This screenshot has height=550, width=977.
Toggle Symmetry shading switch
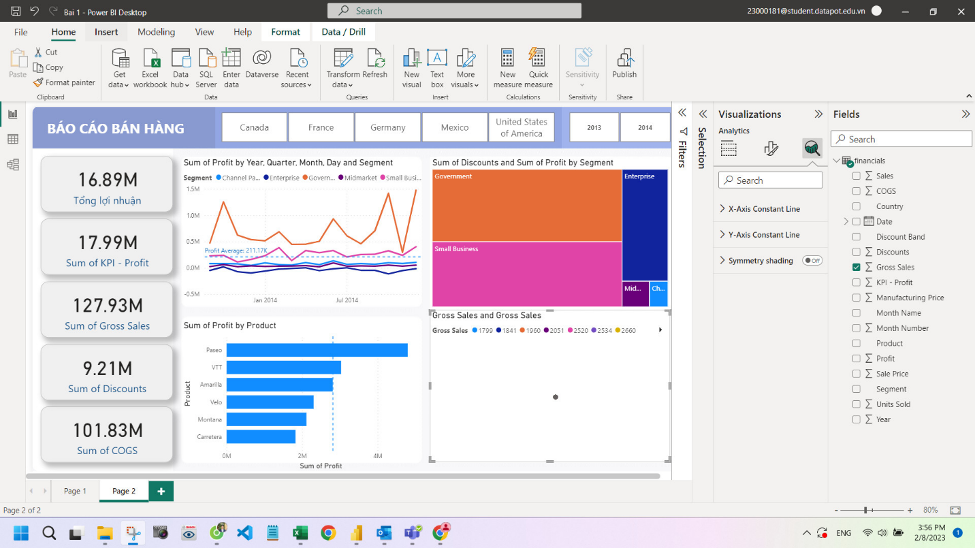click(x=812, y=261)
